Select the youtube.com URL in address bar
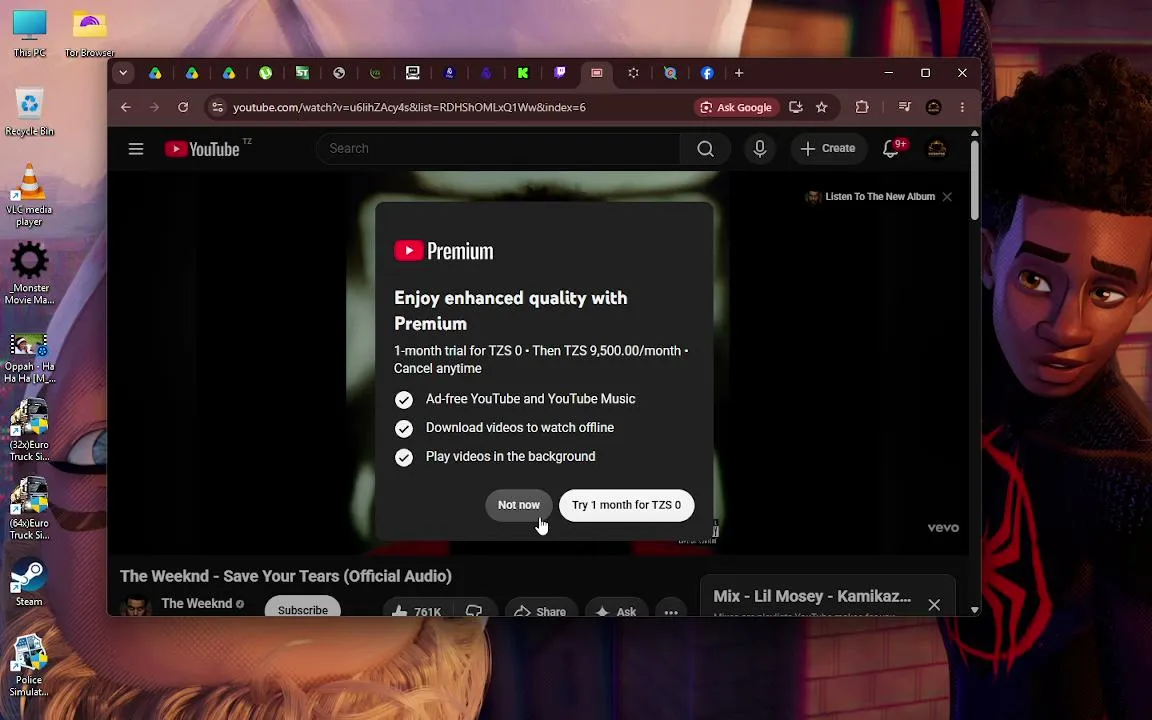Image resolution: width=1152 pixels, height=720 pixels. (x=409, y=107)
